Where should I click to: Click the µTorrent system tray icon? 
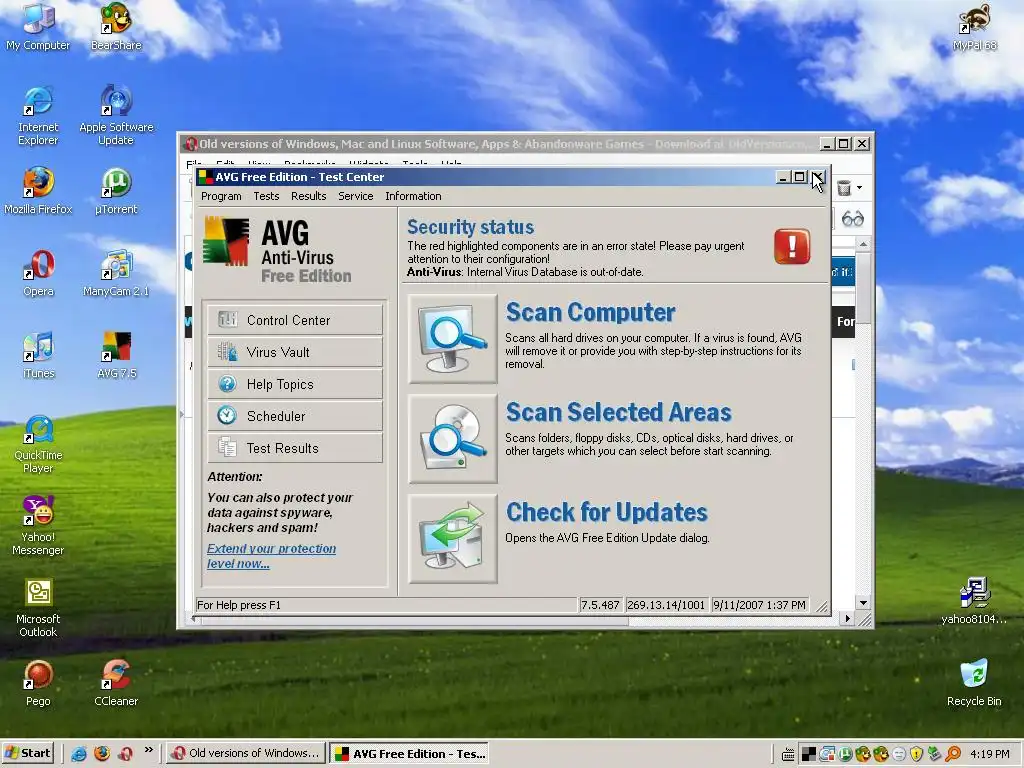(846, 754)
